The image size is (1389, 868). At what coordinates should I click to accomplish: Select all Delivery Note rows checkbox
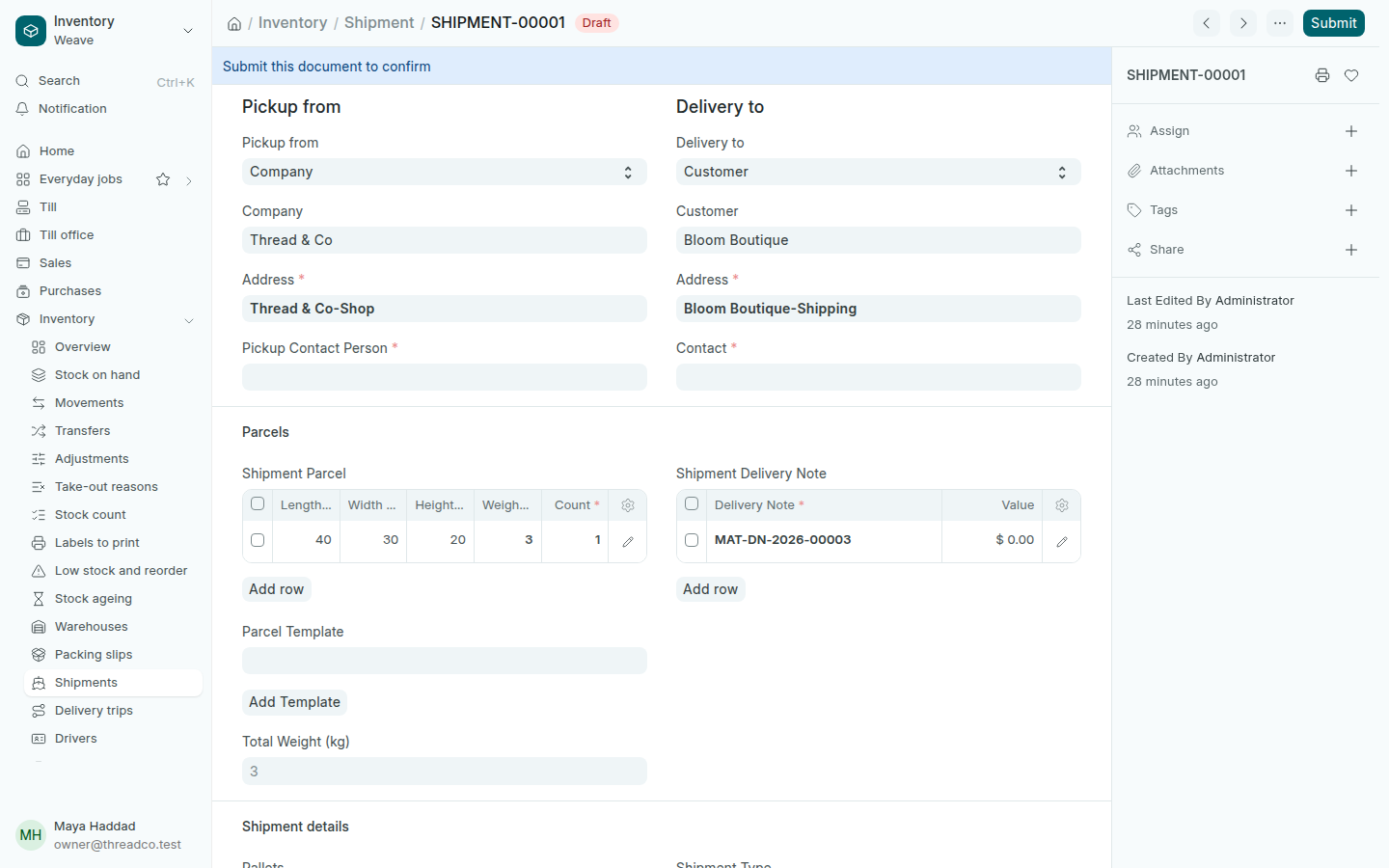click(692, 503)
